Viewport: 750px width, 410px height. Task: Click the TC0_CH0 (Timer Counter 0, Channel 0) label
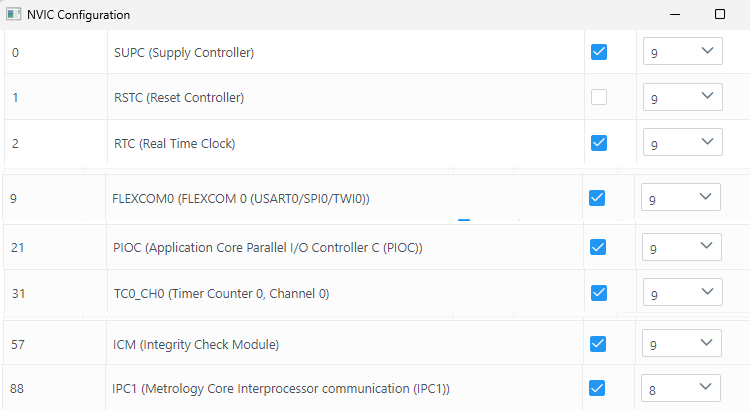(x=221, y=294)
